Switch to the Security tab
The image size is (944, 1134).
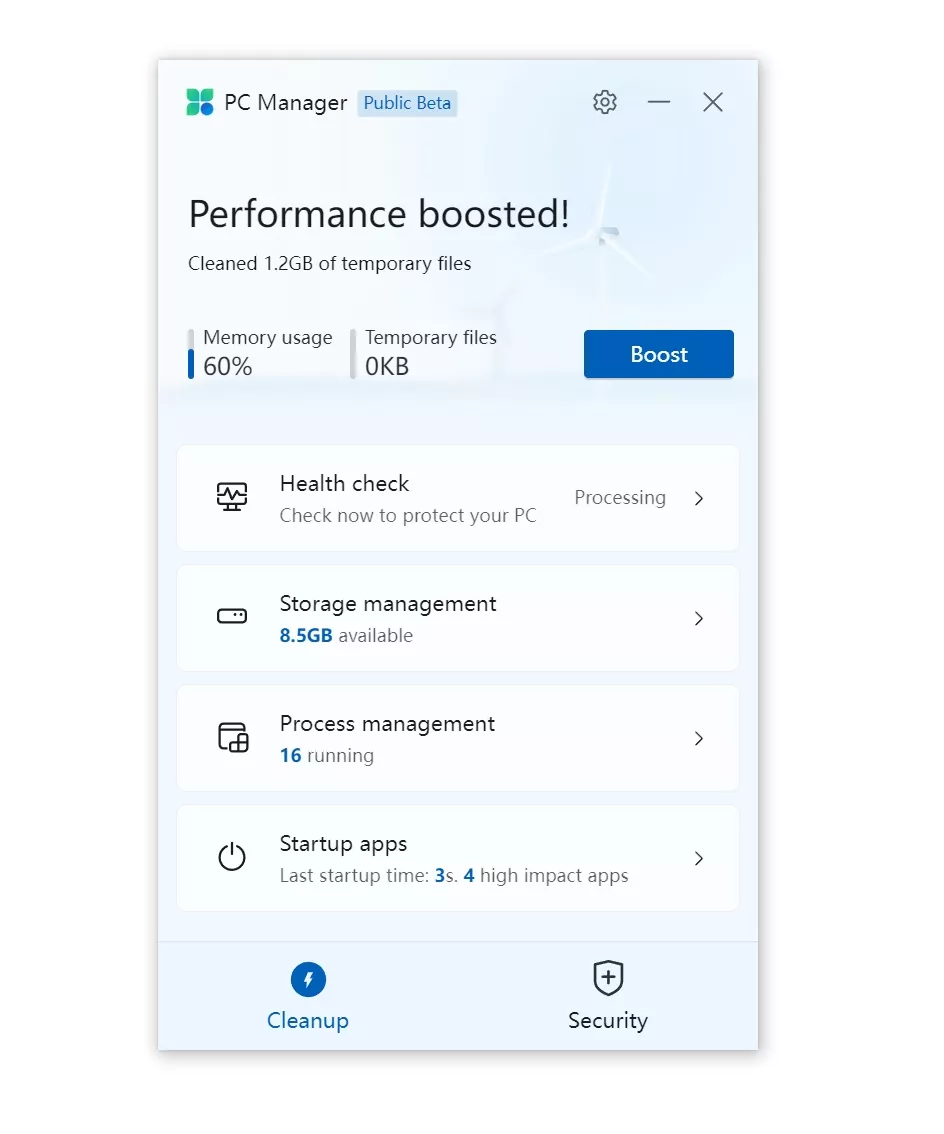click(608, 996)
